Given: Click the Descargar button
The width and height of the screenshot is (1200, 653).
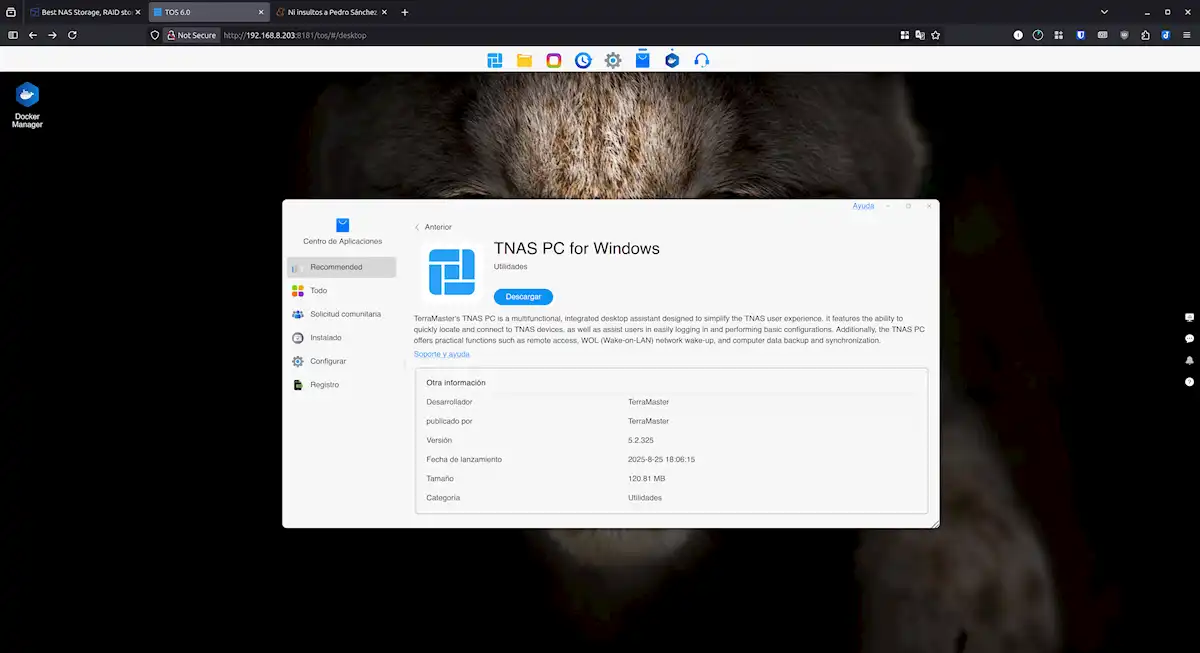Looking at the screenshot, I should [x=523, y=297].
